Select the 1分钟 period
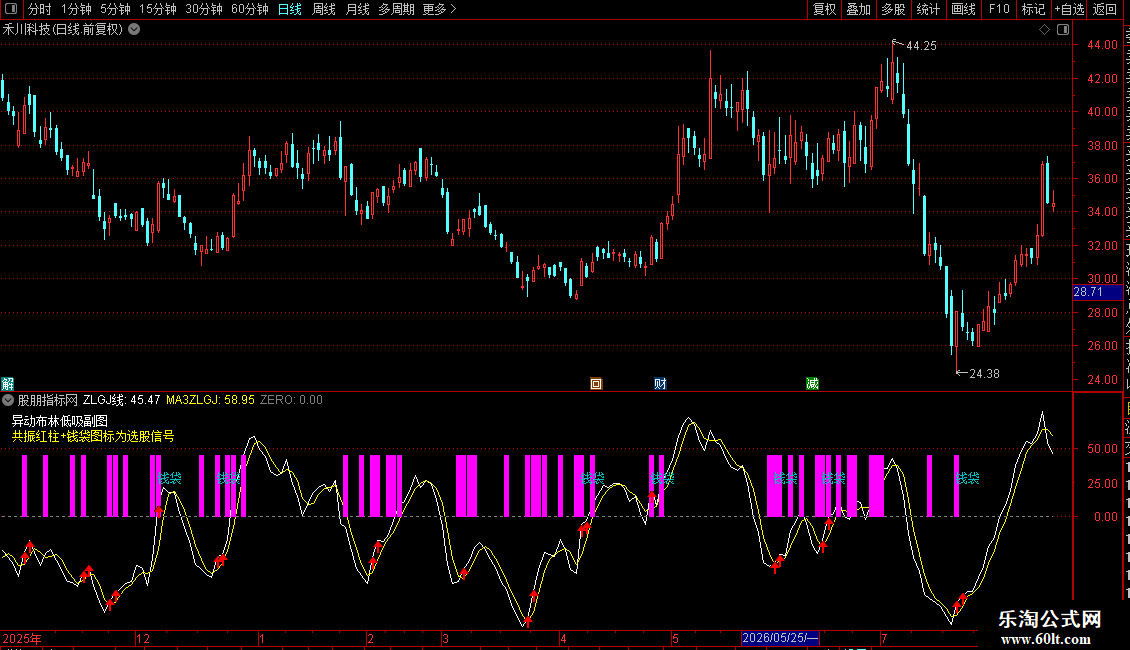The height and width of the screenshot is (650, 1130). pyautogui.click(x=76, y=9)
